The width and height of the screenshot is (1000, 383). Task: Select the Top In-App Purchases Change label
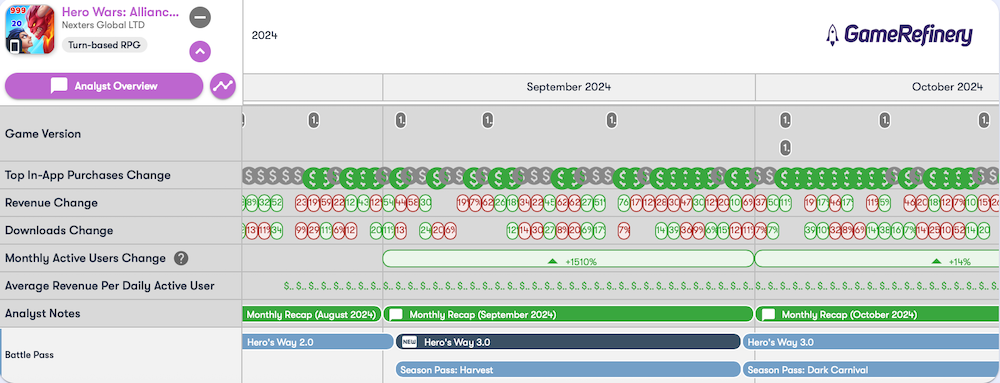(88, 175)
